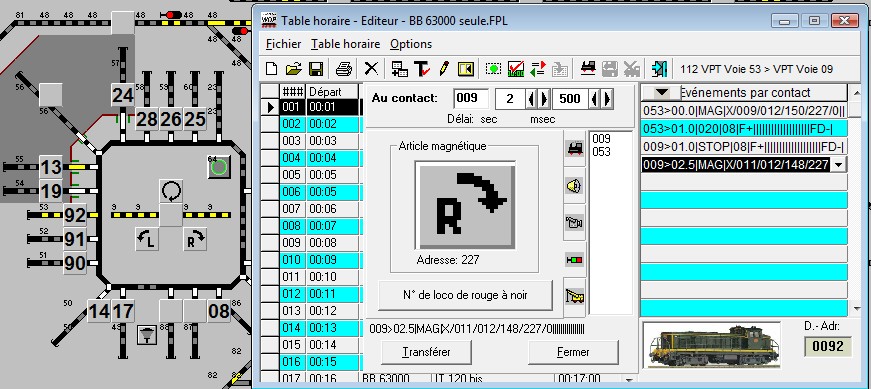
Task: Select the loudspeaker sound event icon
Action: (x=574, y=186)
